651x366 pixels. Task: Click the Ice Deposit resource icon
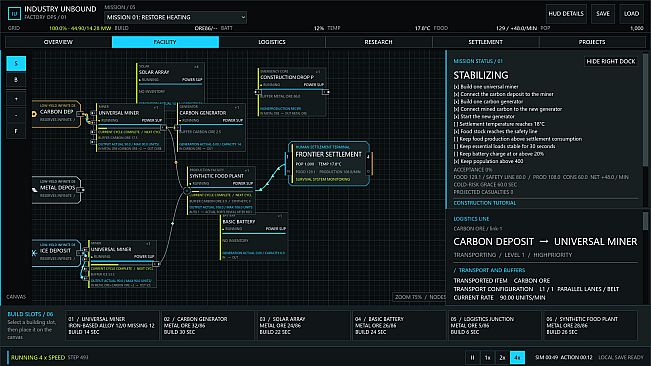coord(34,252)
